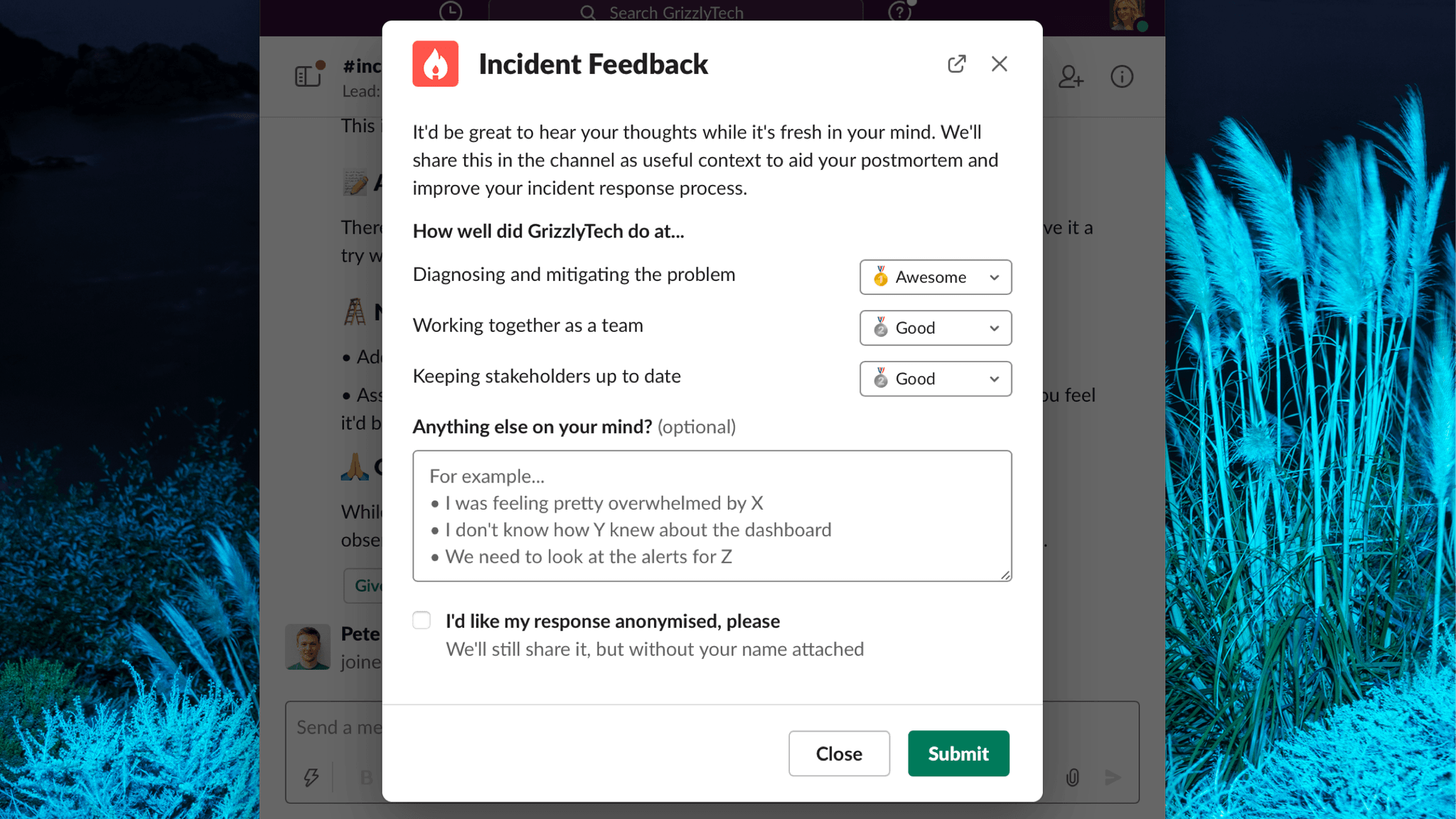Focus the Anything else text area
The width and height of the screenshot is (1456, 819).
[x=712, y=516]
